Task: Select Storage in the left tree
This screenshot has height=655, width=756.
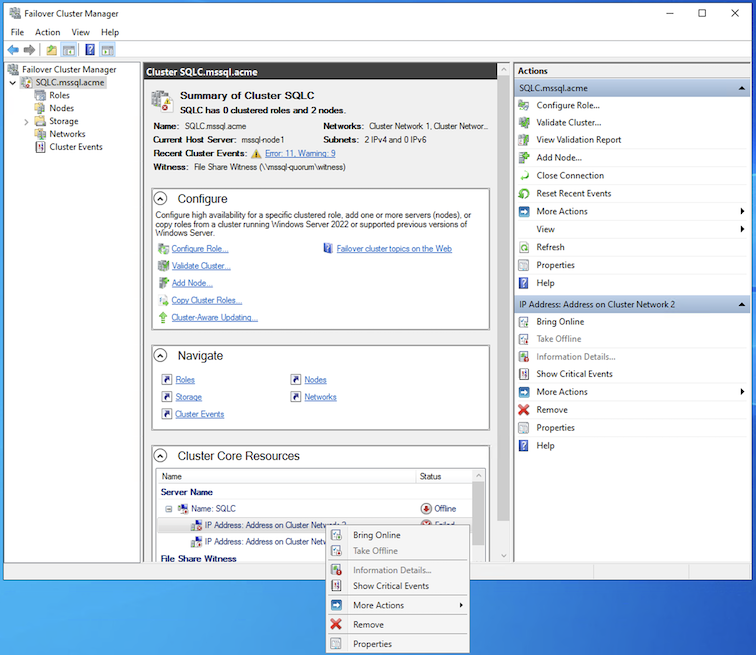Action: click(64, 121)
